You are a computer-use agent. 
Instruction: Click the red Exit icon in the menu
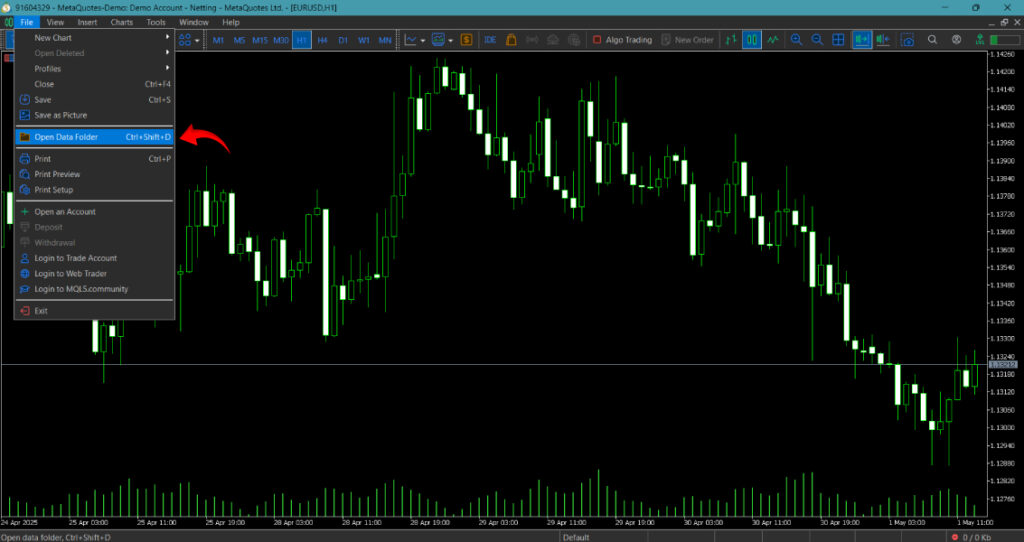click(25, 311)
